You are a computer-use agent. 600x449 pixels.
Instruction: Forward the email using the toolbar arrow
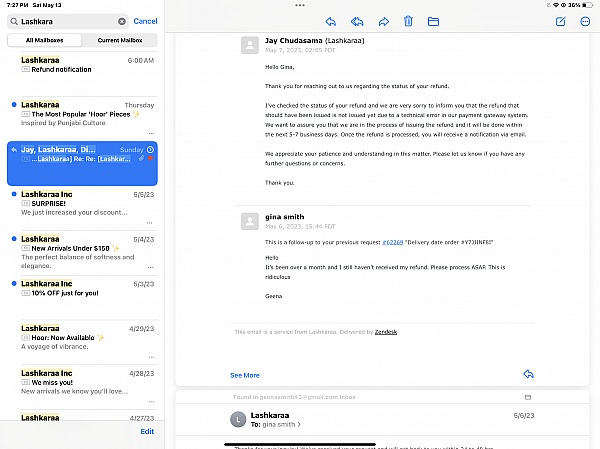pos(383,21)
